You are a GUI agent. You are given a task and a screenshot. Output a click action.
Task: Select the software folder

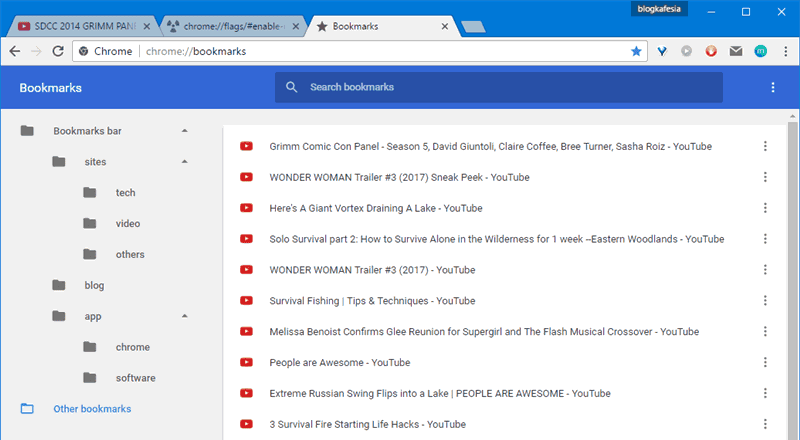click(x=135, y=378)
